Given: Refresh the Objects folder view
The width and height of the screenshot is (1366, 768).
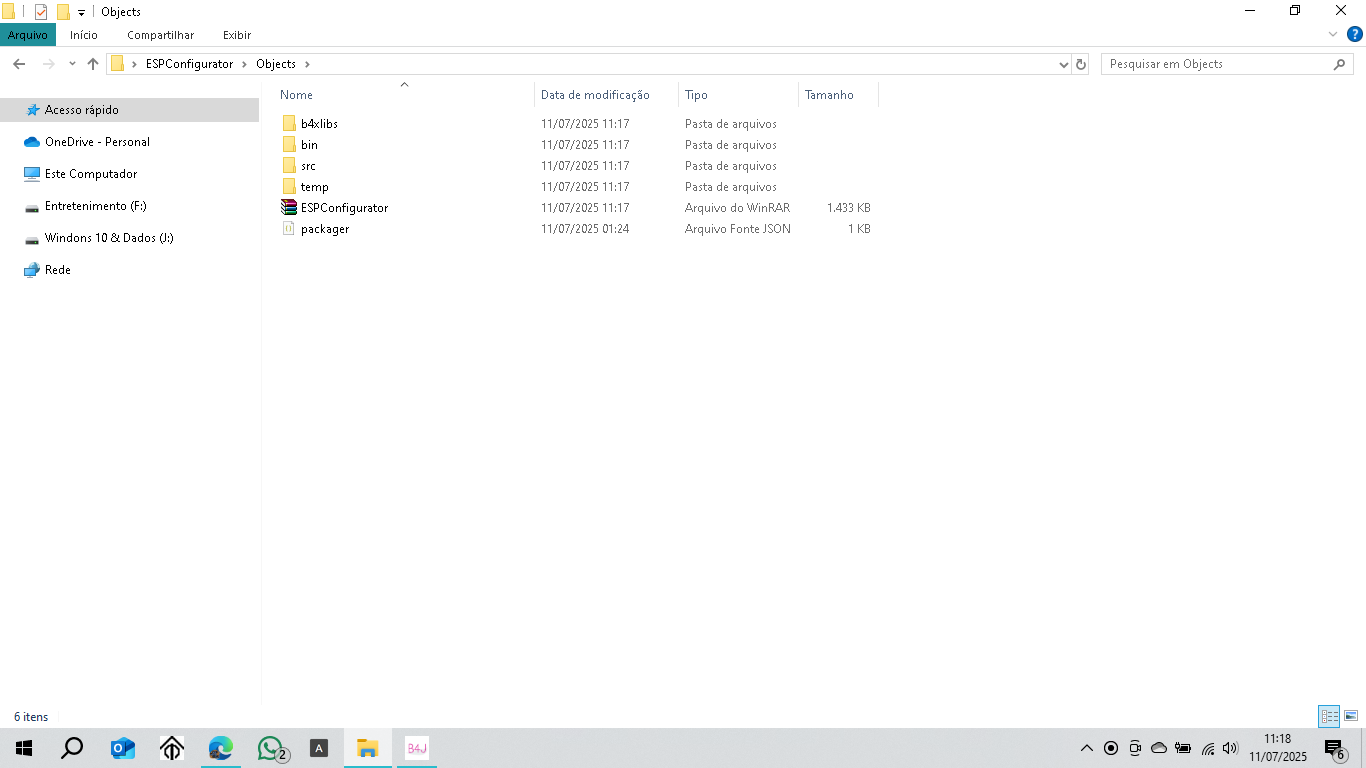Looking at the screenshot, I should click(1080, 64).
